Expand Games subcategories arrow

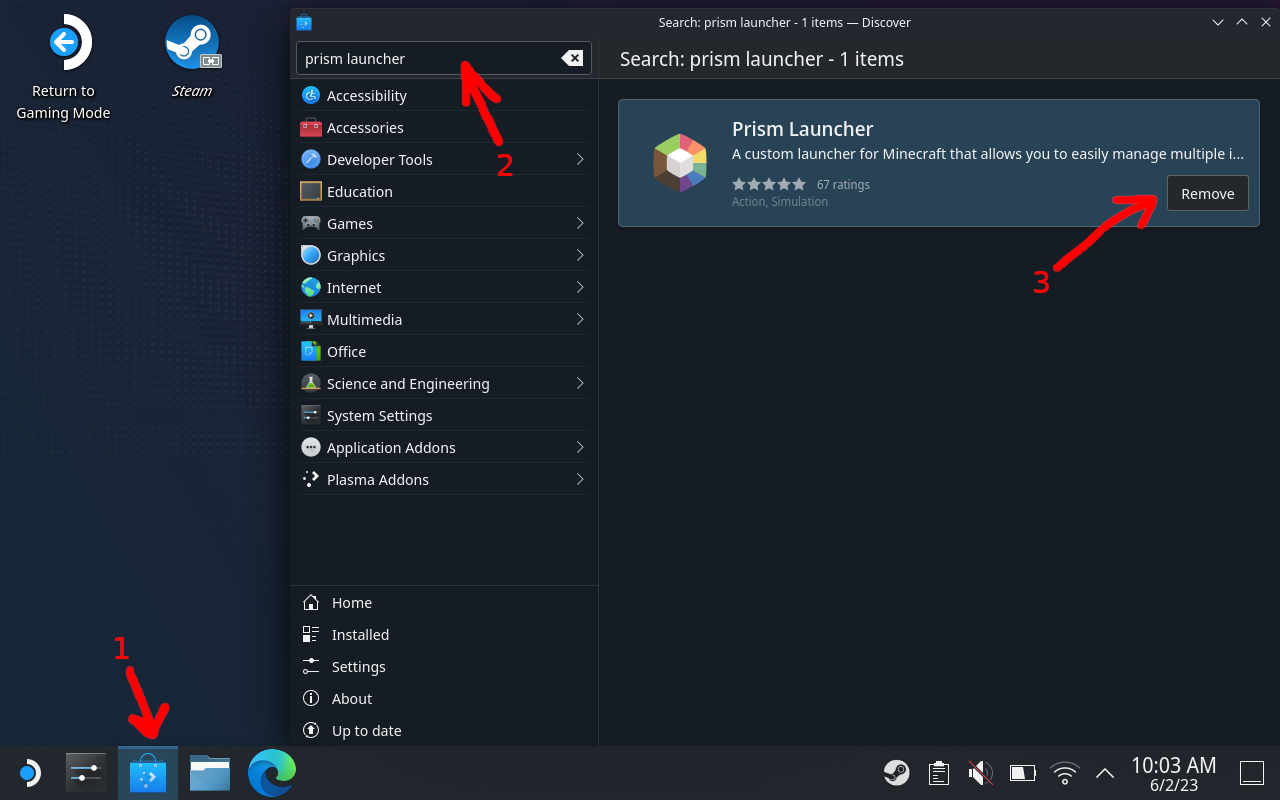point(580,223)
